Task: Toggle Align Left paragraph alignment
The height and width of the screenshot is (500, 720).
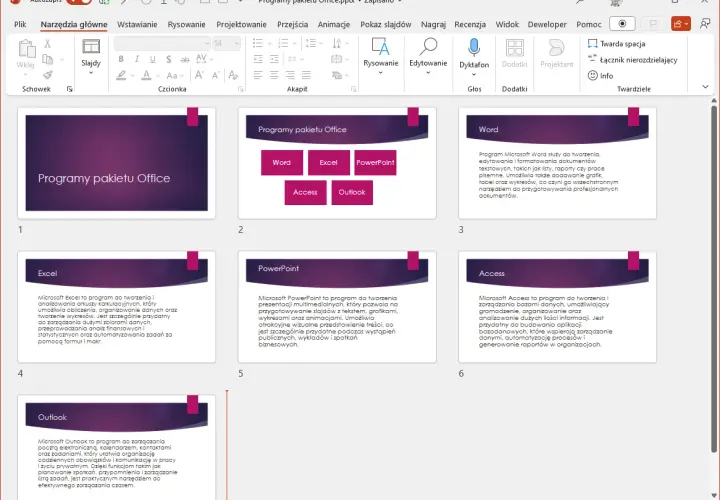Action: click(258, 75)
